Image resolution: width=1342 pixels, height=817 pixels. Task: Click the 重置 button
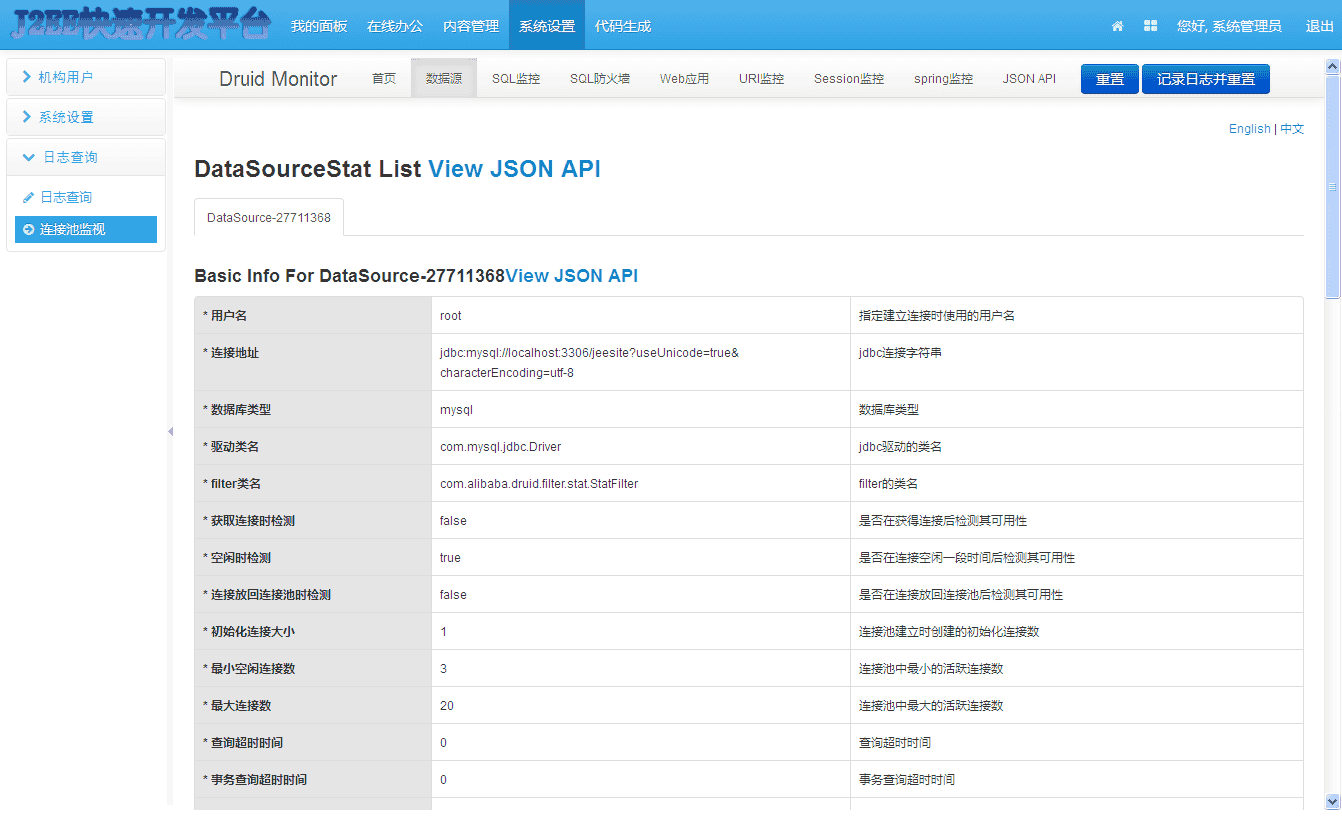click(1109, 78)
